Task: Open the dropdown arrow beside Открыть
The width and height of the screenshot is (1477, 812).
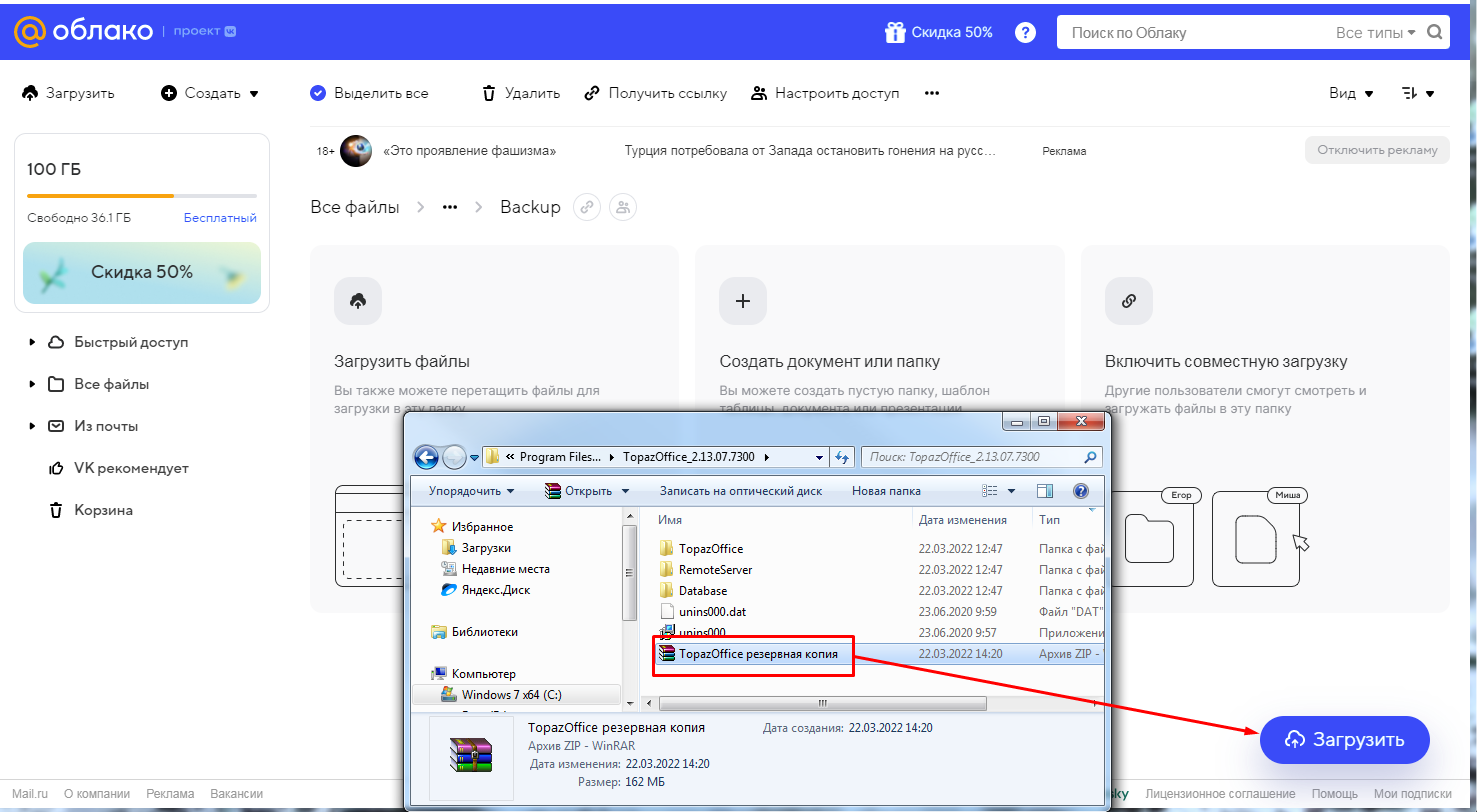Action: tap(626, 491)
